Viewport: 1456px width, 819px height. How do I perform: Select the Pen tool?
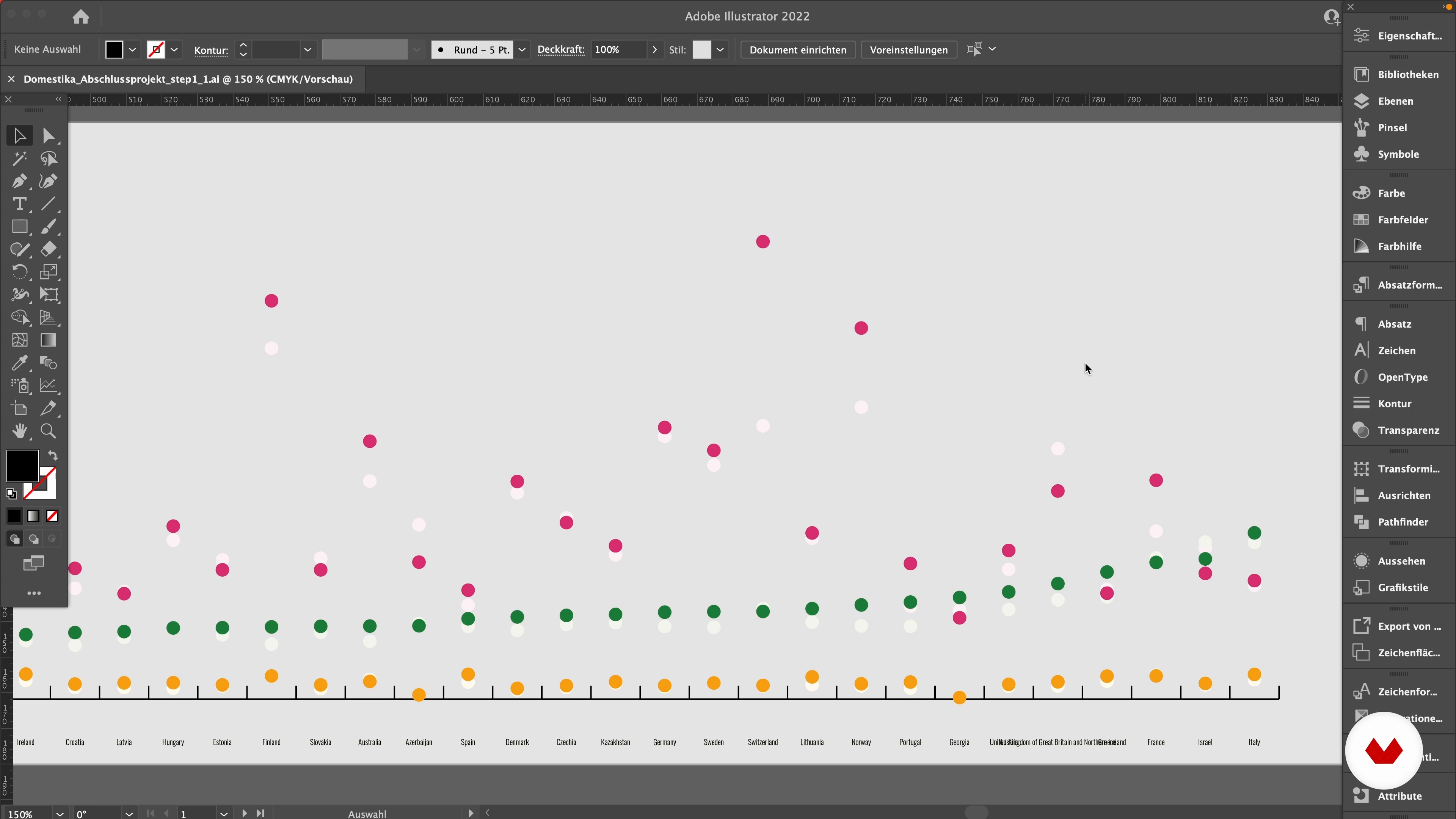[x=20, y=182]
